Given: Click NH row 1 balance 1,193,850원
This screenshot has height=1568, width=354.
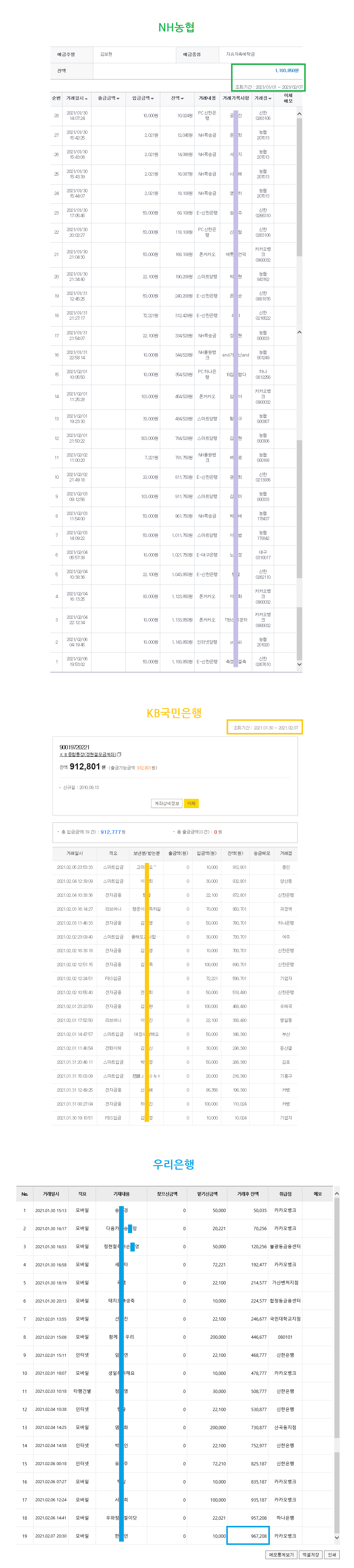Looking at the screenshot, I should tap(182, 662).
